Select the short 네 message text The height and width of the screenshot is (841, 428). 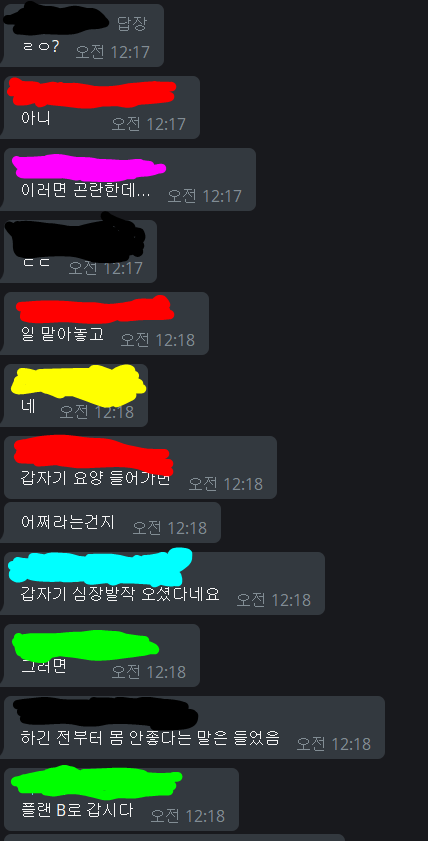pyautogui.click(x=28, y=406)
